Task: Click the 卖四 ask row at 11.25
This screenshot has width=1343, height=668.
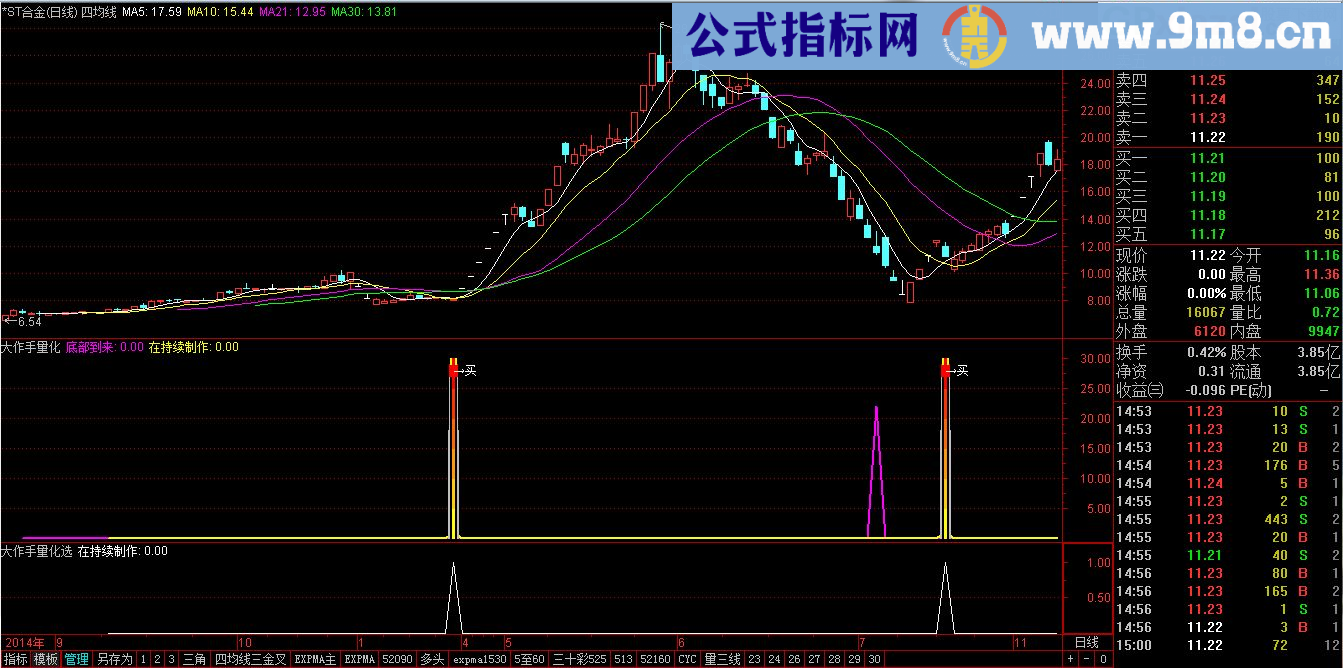Action: point(1228,81)
